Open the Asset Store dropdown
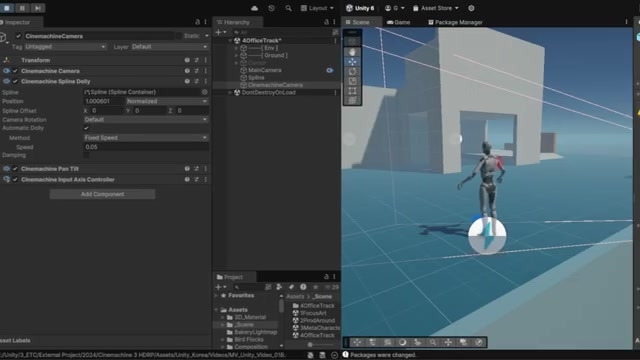 pos(436,8)
